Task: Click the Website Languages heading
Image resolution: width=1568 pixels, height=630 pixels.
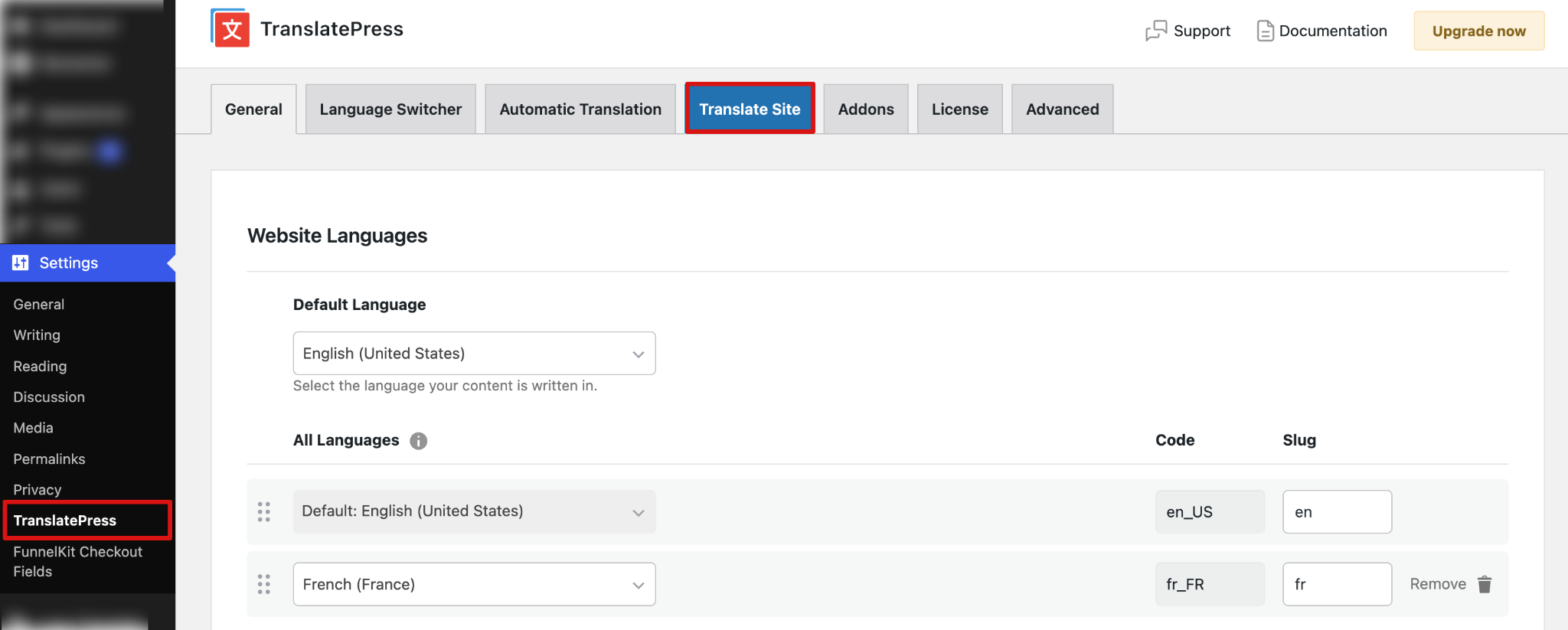Action: (x=338, y=236)
